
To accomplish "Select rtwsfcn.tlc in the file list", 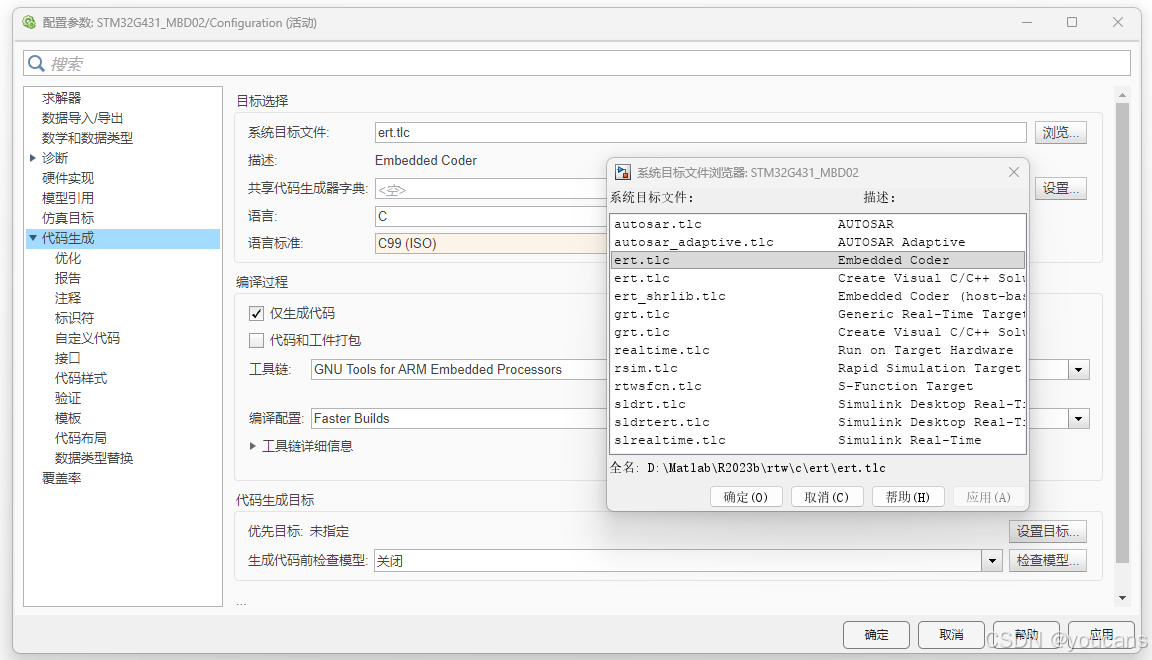I will (818, 386).
